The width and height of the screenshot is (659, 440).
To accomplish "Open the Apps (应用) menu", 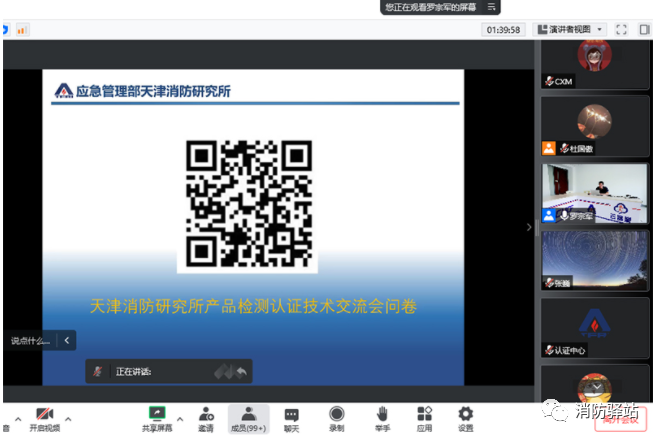I will pyautogui.click(x=424, y=417).
